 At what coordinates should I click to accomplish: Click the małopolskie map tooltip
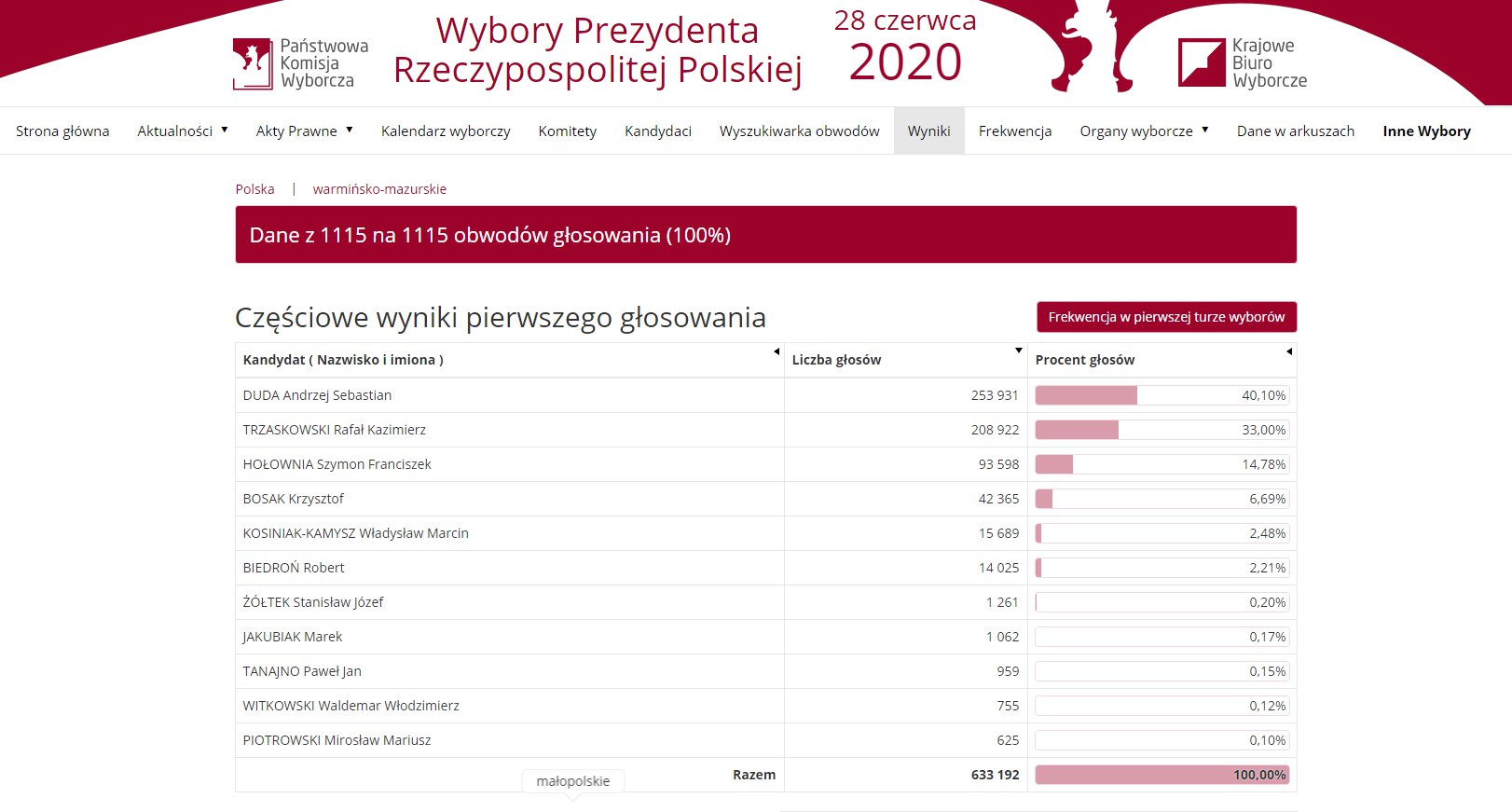tap(573, 781)
